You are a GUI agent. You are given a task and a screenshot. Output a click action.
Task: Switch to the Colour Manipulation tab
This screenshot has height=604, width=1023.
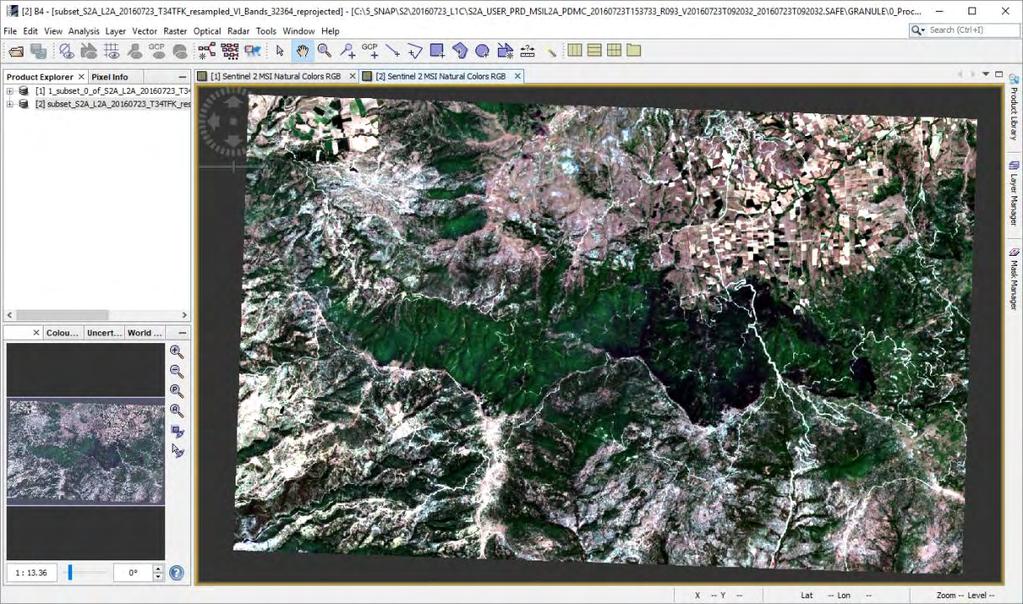63,333
